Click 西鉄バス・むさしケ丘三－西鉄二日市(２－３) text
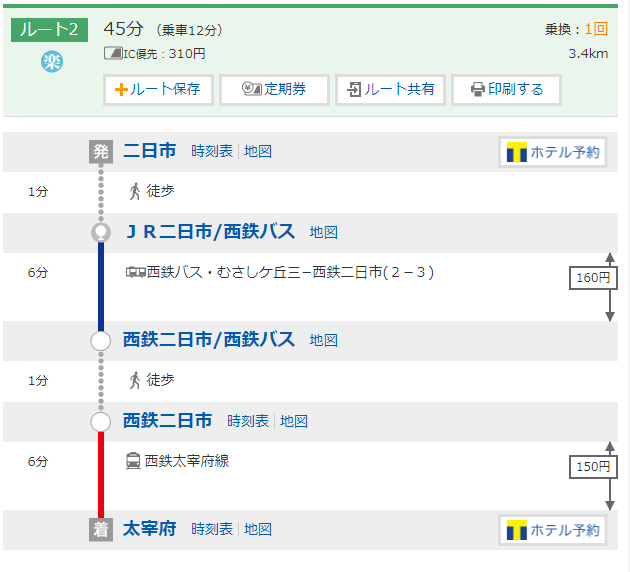 [290, 272]
